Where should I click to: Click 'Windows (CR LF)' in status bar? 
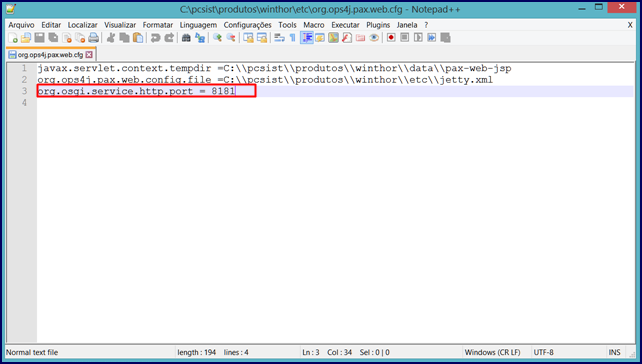point(493,352)
